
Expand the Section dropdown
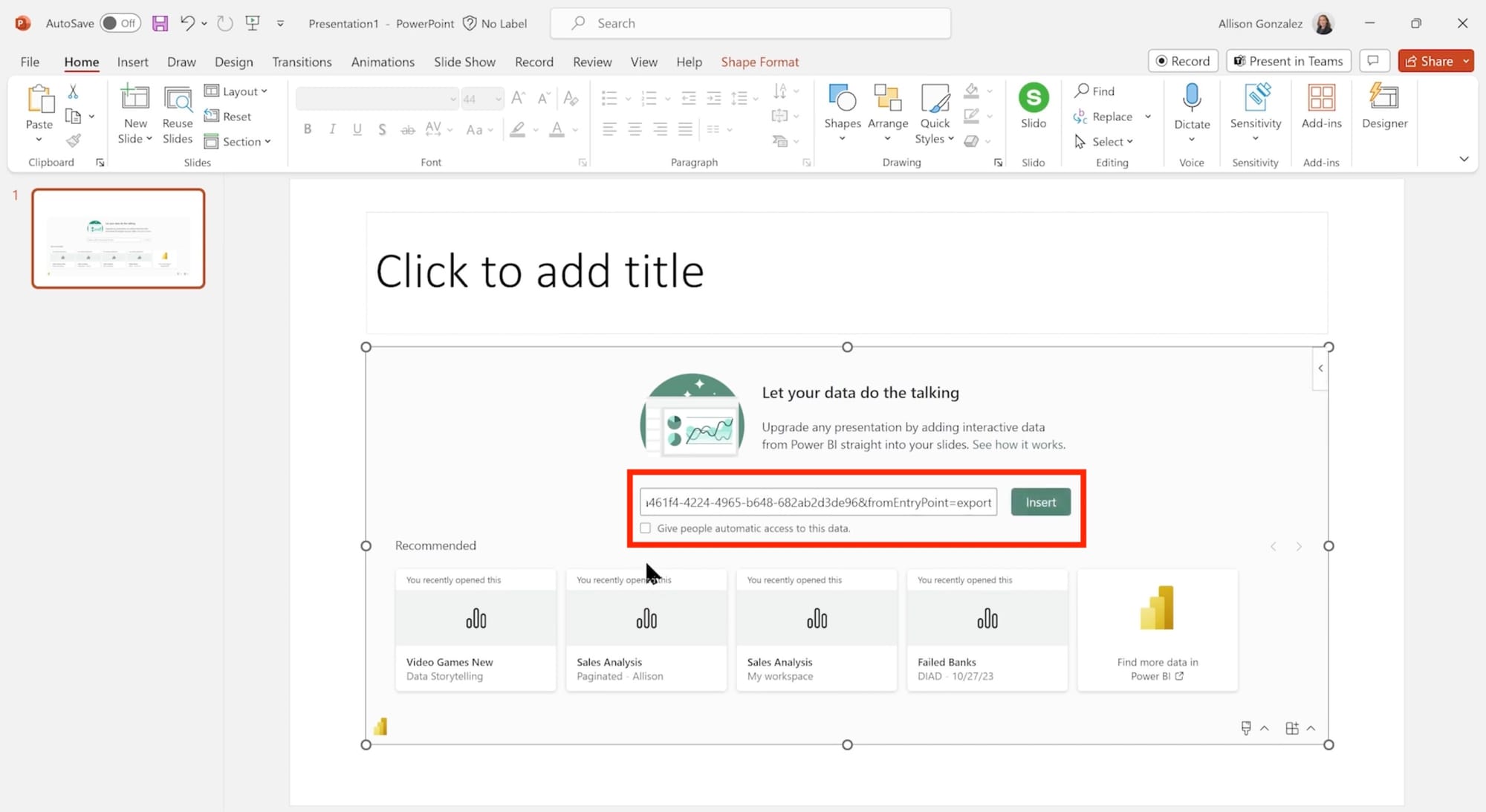click(237, 141)
